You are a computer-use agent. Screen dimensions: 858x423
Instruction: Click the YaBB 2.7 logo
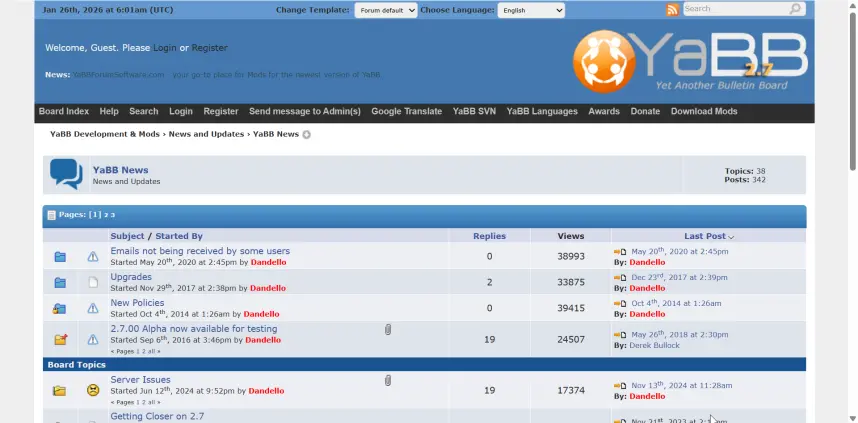pos(690,61)
